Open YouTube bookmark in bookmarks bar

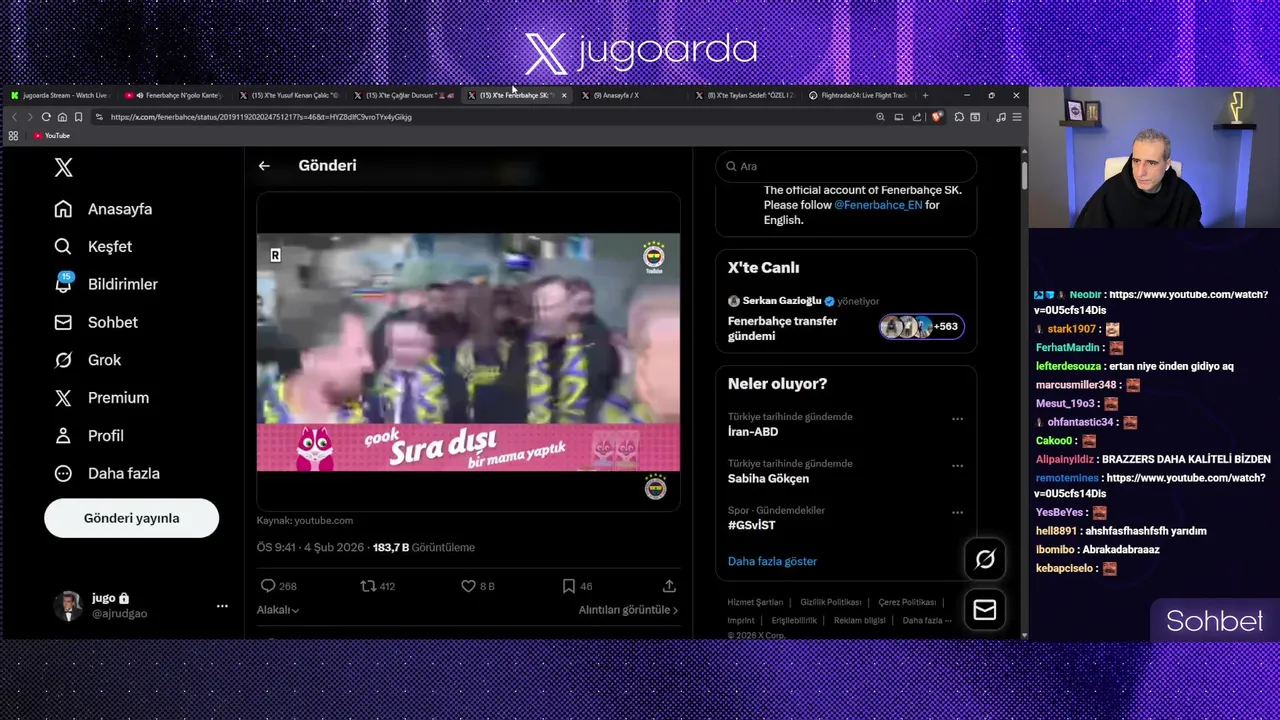(52, 136)
